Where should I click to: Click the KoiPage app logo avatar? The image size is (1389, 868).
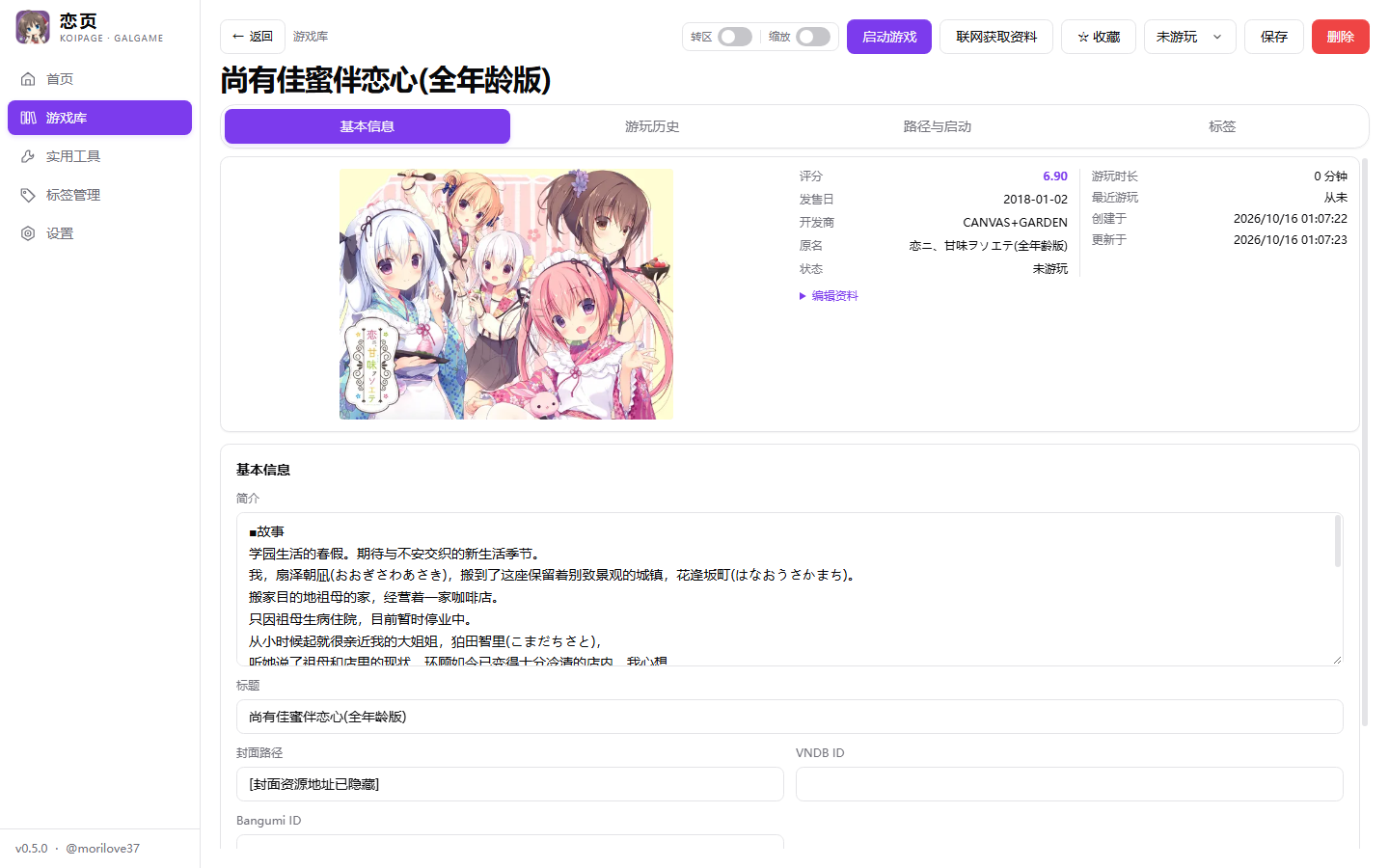33,27
